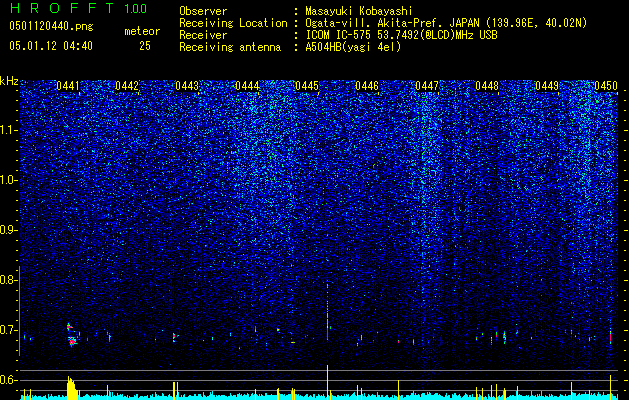Click file name 0501120440.png
629x400 pixels.
click(x=51, y=27)
